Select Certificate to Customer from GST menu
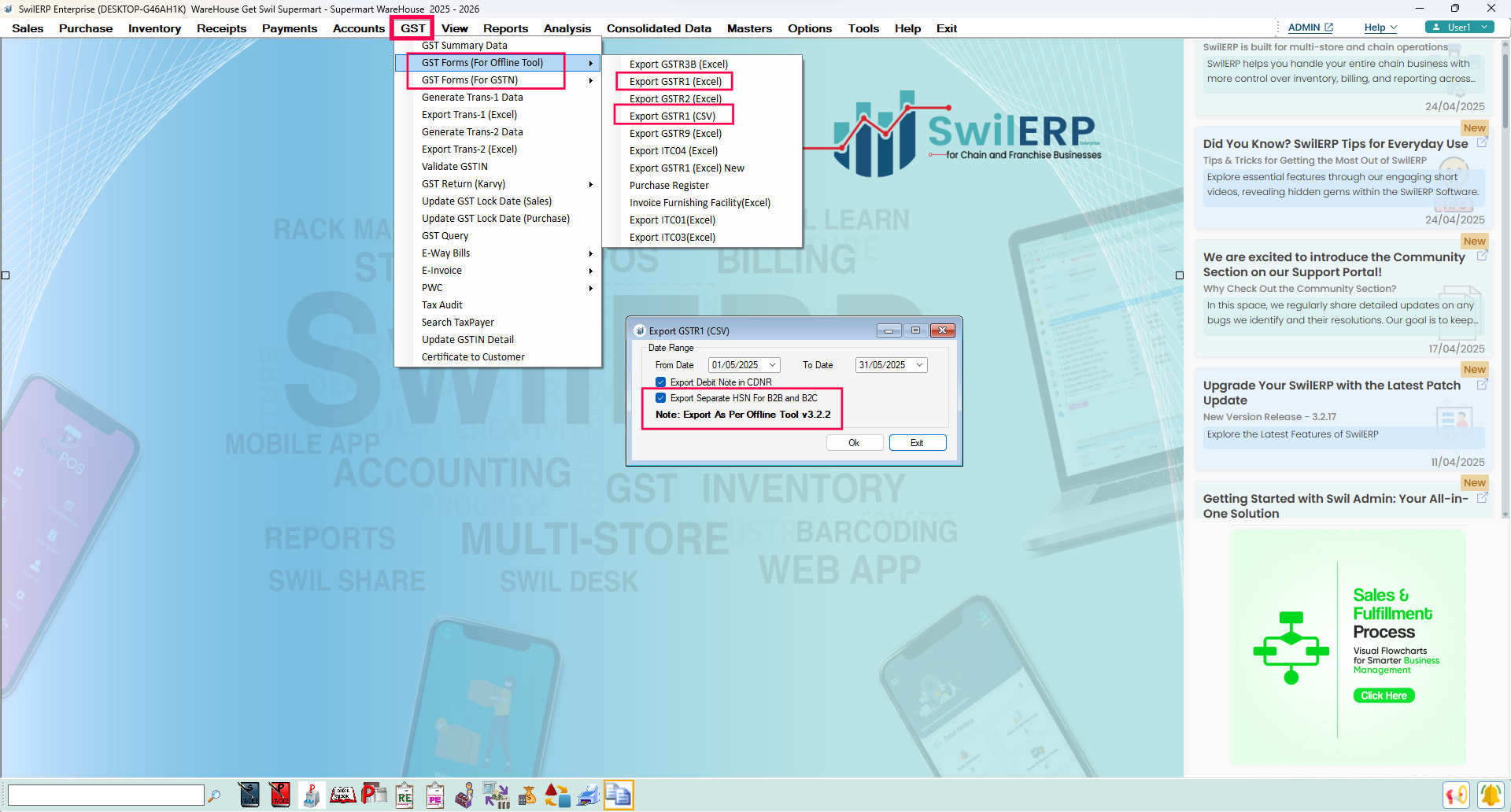 [x=473, y=357]
